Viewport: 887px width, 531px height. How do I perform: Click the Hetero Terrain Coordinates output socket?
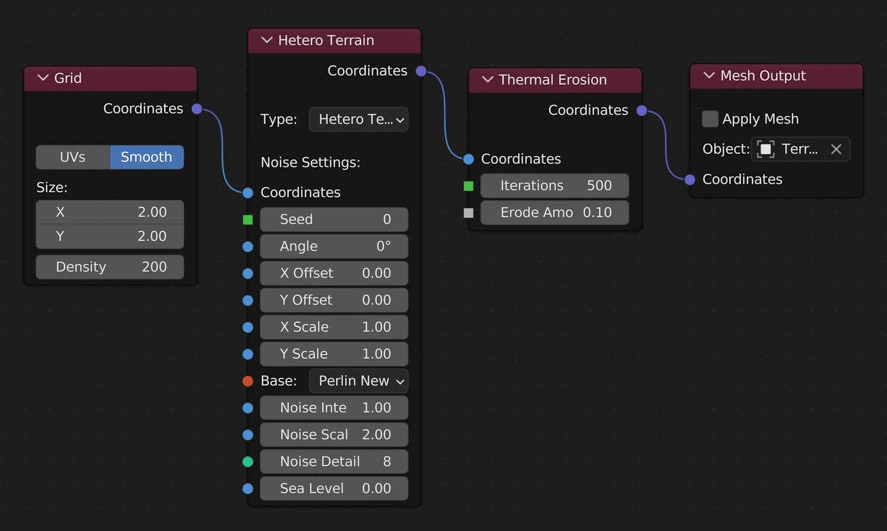[421, 71]
